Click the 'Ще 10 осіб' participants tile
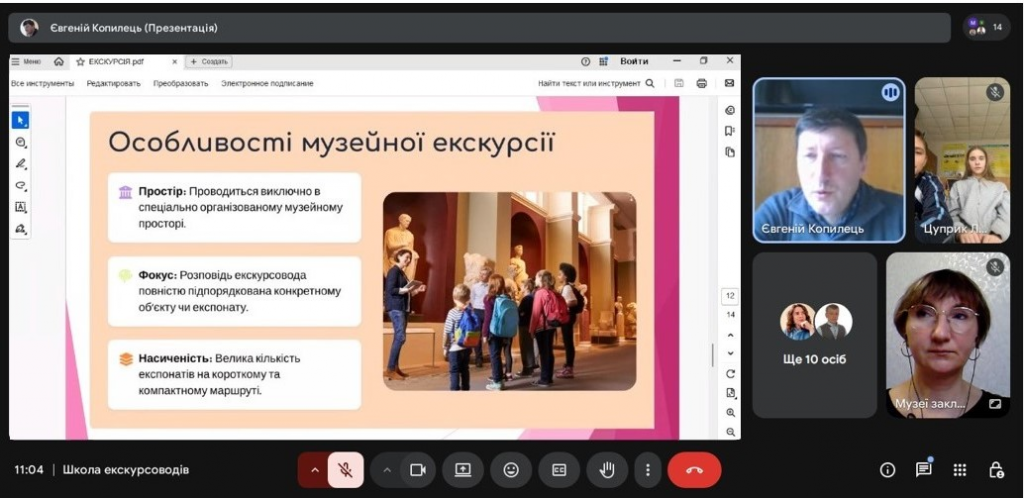 [814, 335]
